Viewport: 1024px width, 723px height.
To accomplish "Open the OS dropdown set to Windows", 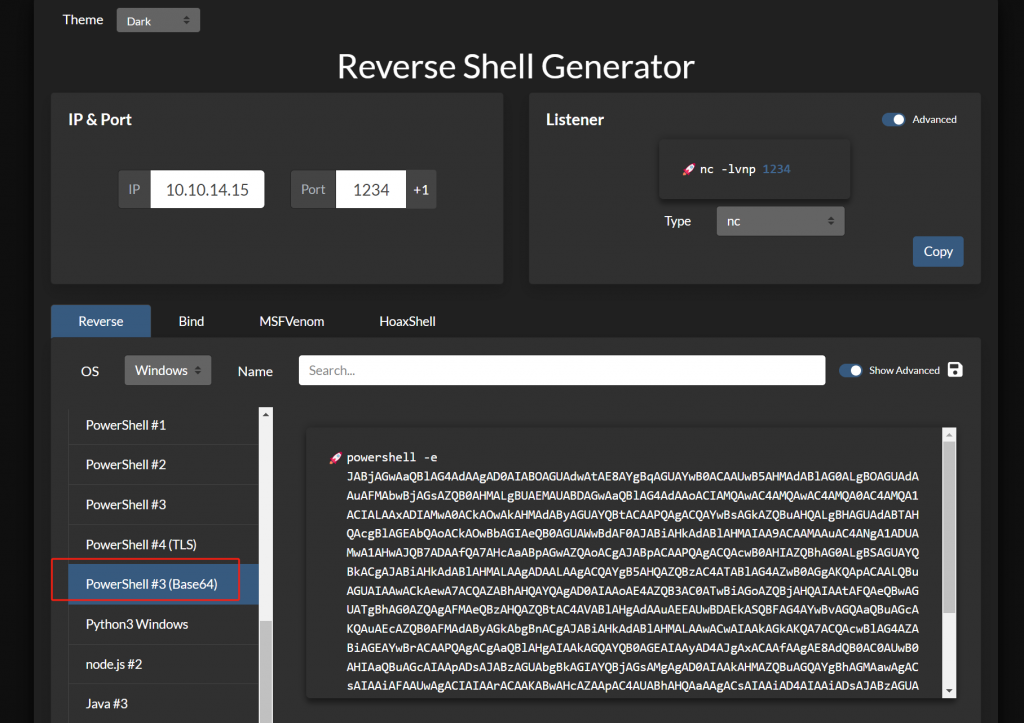I will pos(168,370).
